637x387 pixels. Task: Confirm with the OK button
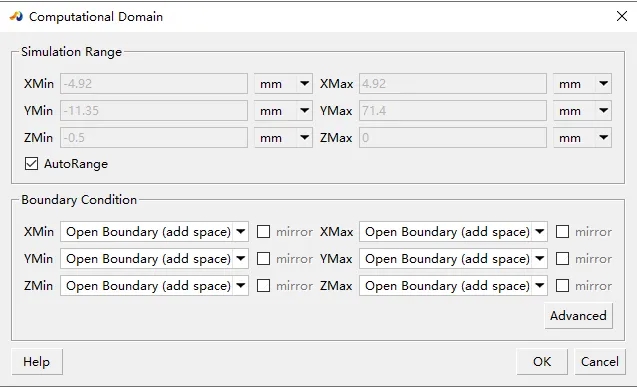coord(542,361)
